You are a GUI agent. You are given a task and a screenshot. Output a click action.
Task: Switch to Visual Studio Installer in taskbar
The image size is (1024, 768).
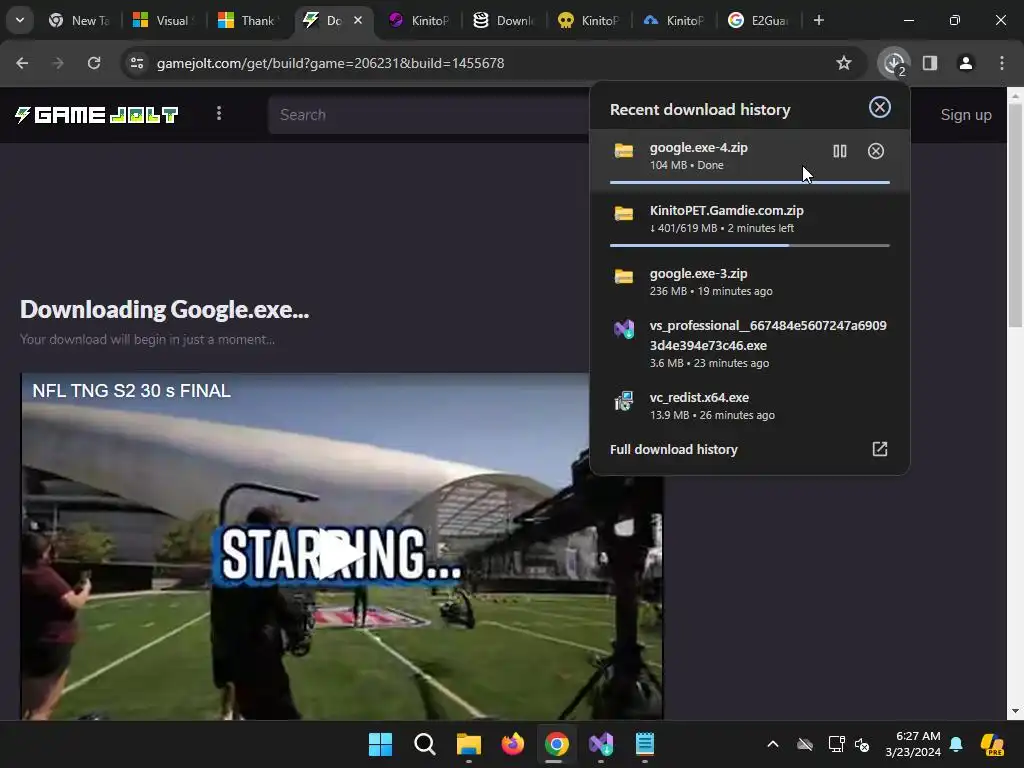click(601, 744)
